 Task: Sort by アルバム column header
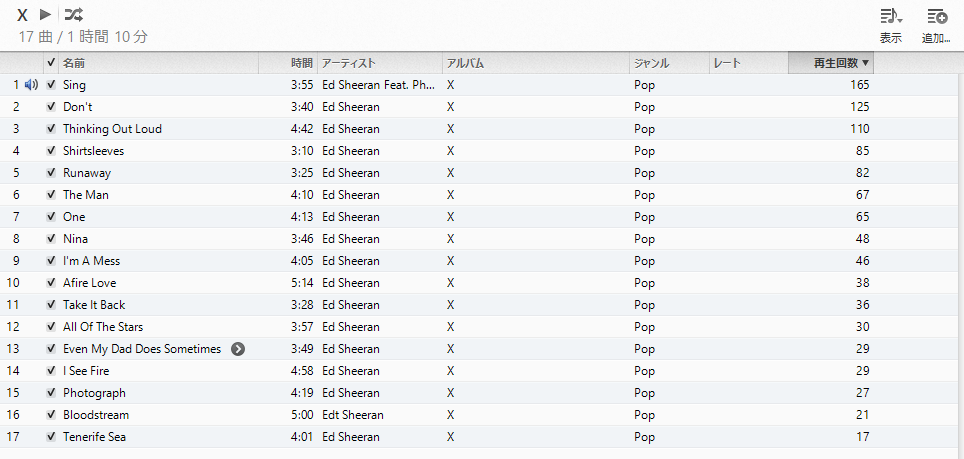(x=535, y=63)
